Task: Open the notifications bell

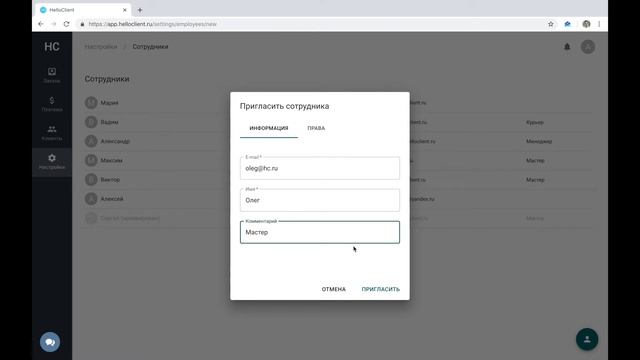Action: 567,47
